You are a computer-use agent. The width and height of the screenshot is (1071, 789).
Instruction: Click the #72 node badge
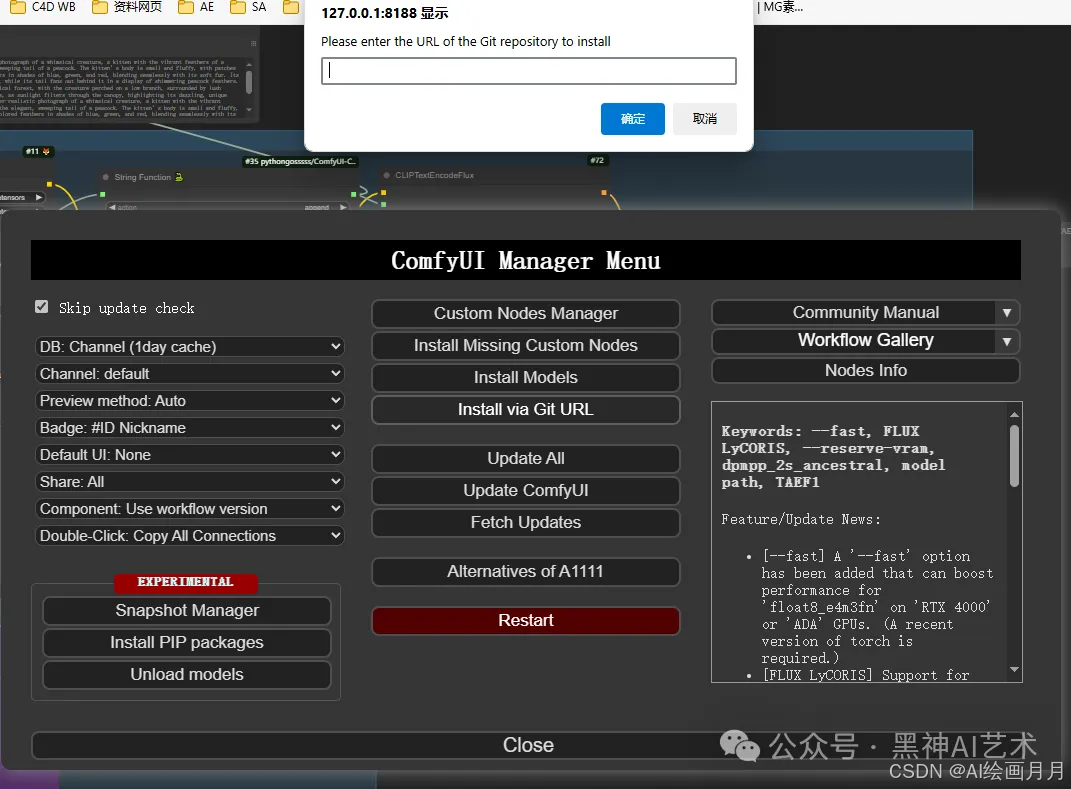click(x=597, y=161)
